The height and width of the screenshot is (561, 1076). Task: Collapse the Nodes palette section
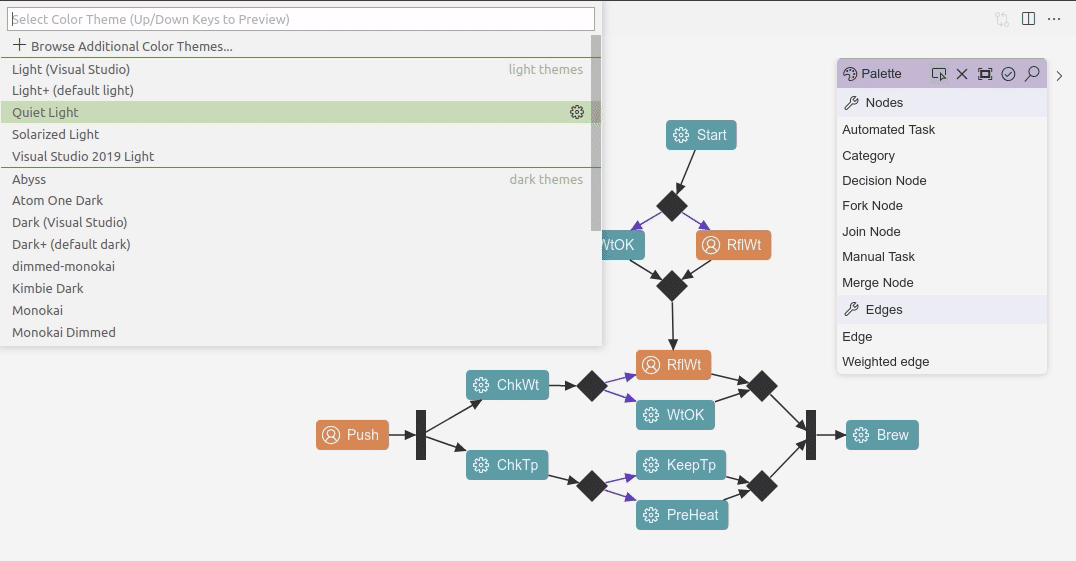(x=883, y=103)
